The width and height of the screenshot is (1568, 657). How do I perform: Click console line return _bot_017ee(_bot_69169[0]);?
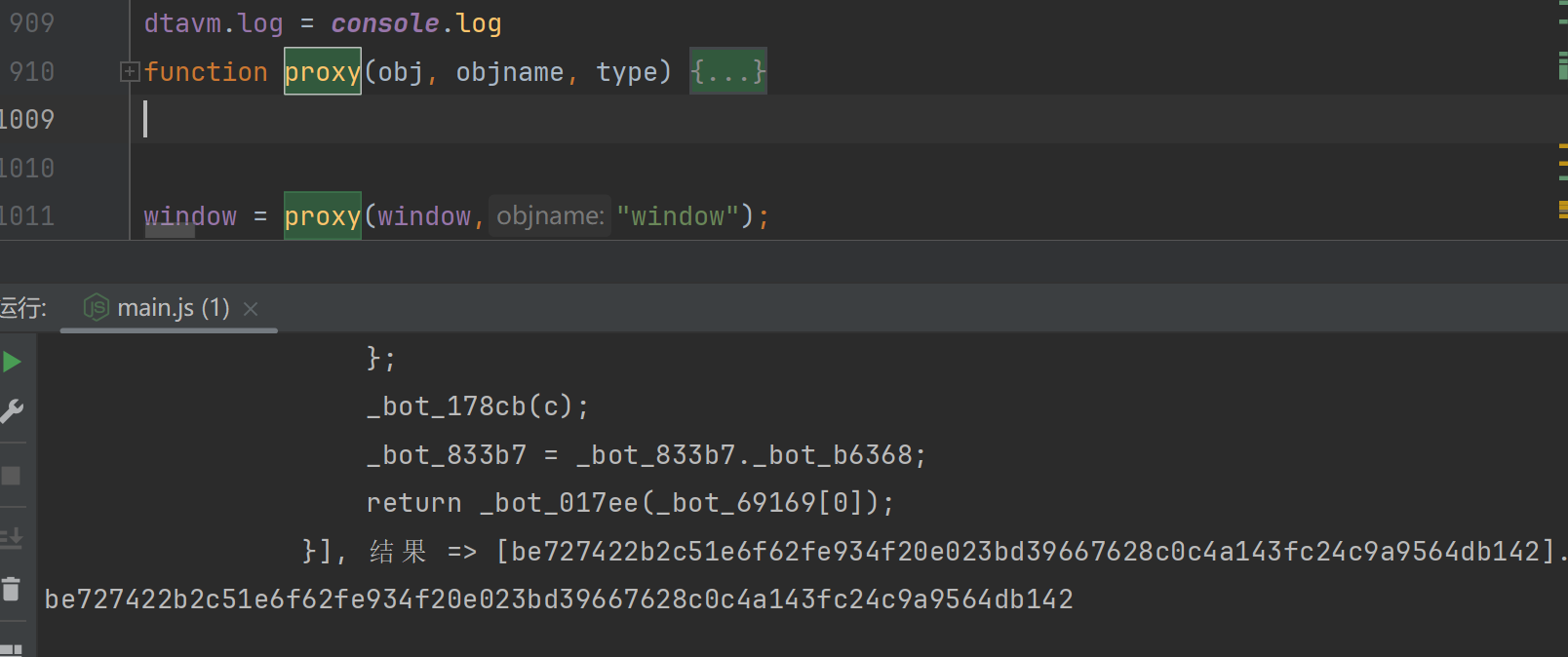(x=630, y=503)
